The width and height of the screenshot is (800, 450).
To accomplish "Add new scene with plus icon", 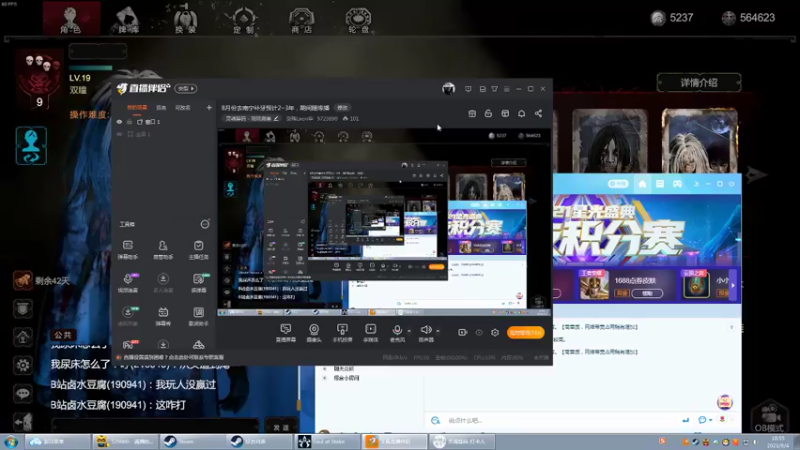I will coord(209,108).
